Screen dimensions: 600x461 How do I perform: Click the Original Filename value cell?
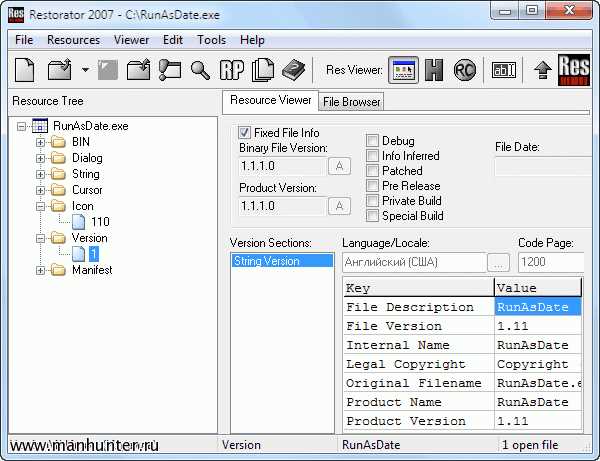(x=538, y=383)
